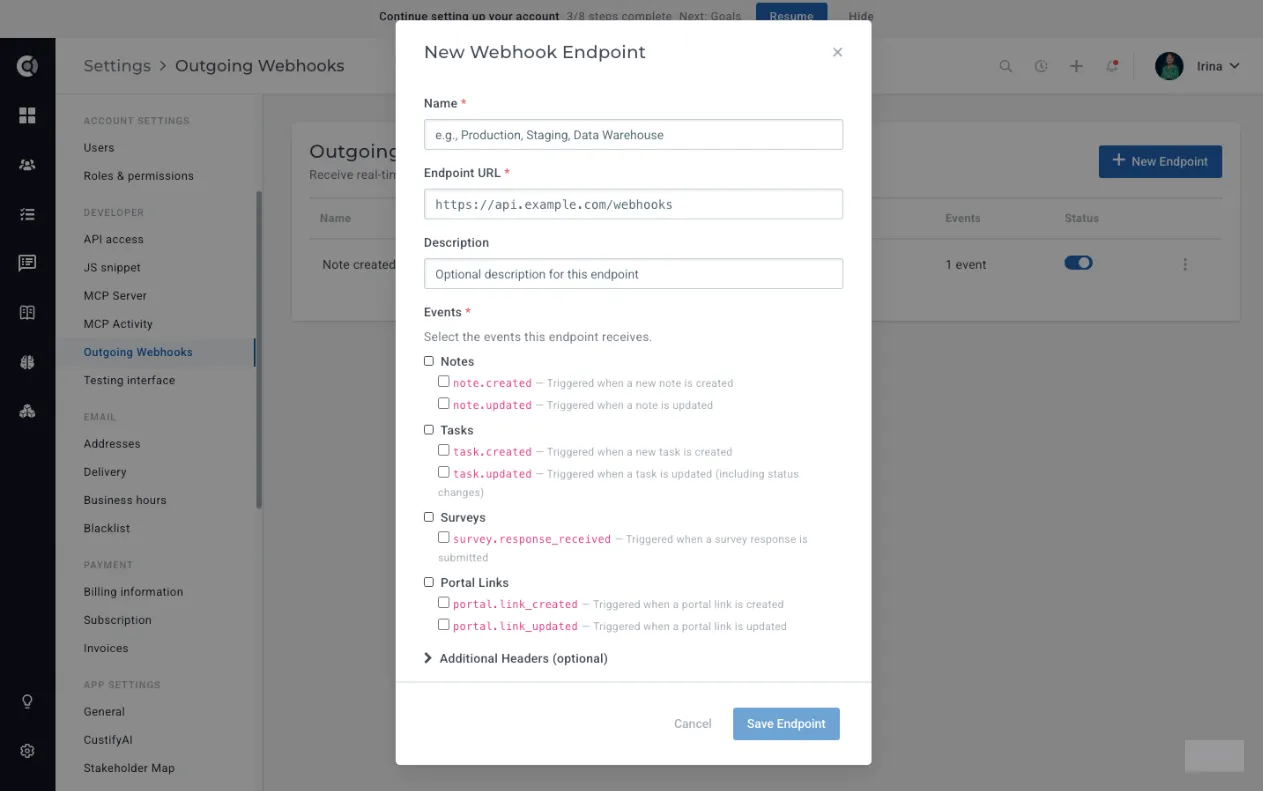
Task: Open the Irina user account dropdown
Action: point(1198,66)
